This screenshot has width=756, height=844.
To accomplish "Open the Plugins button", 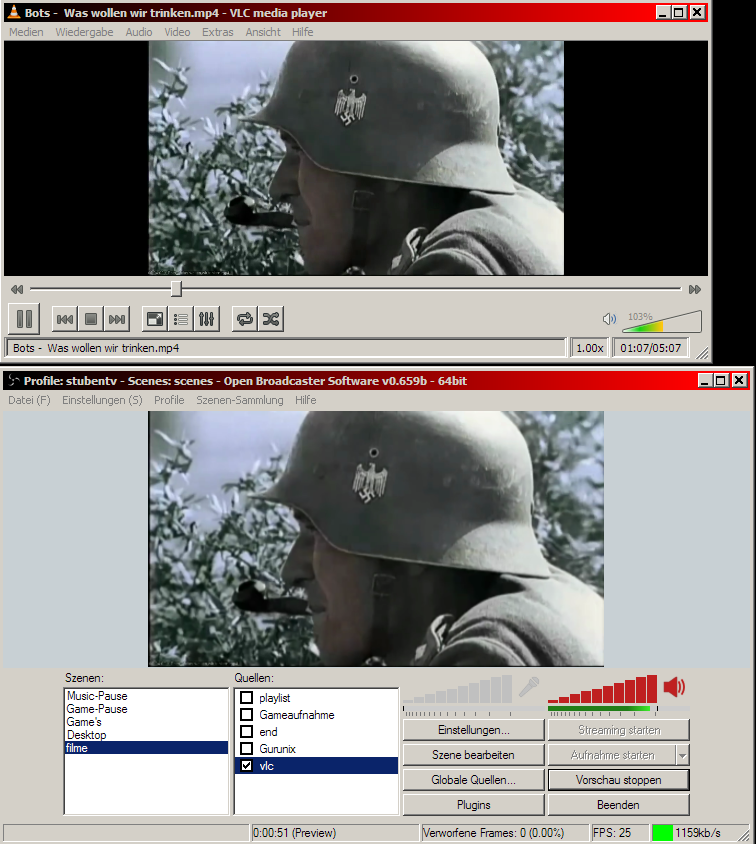I will point(474,805).
